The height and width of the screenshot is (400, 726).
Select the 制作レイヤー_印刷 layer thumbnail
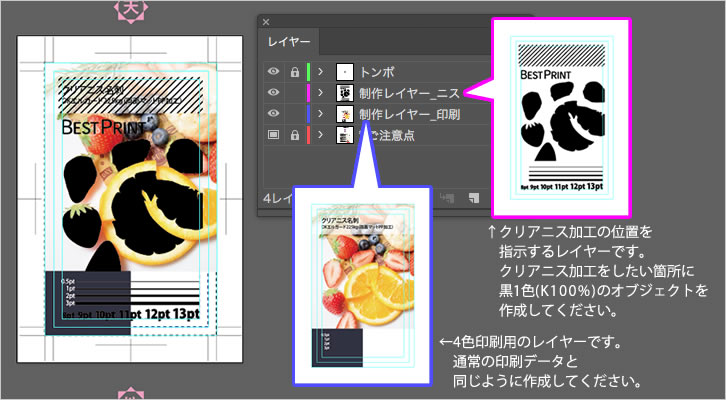(x=344, y=113)
